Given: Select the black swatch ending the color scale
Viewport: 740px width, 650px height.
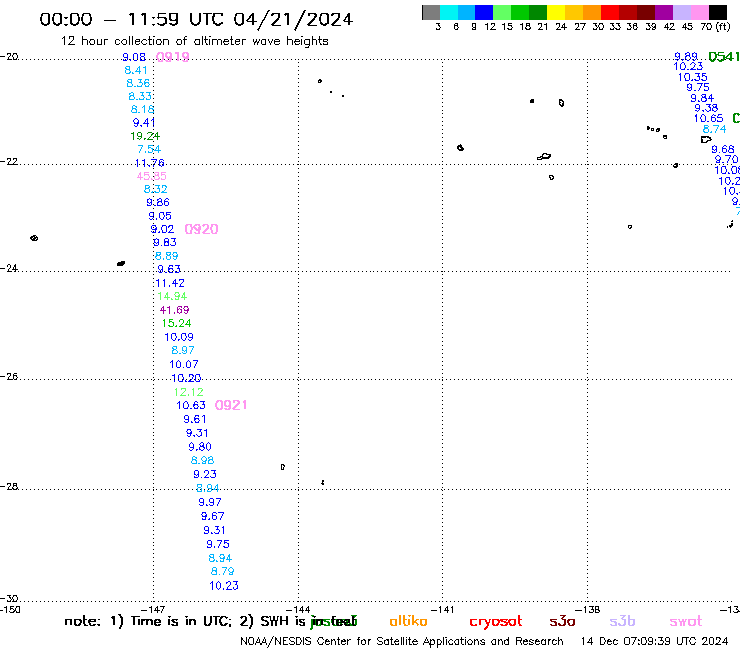Looking at the screenshot, I should (x=718, y=12).
